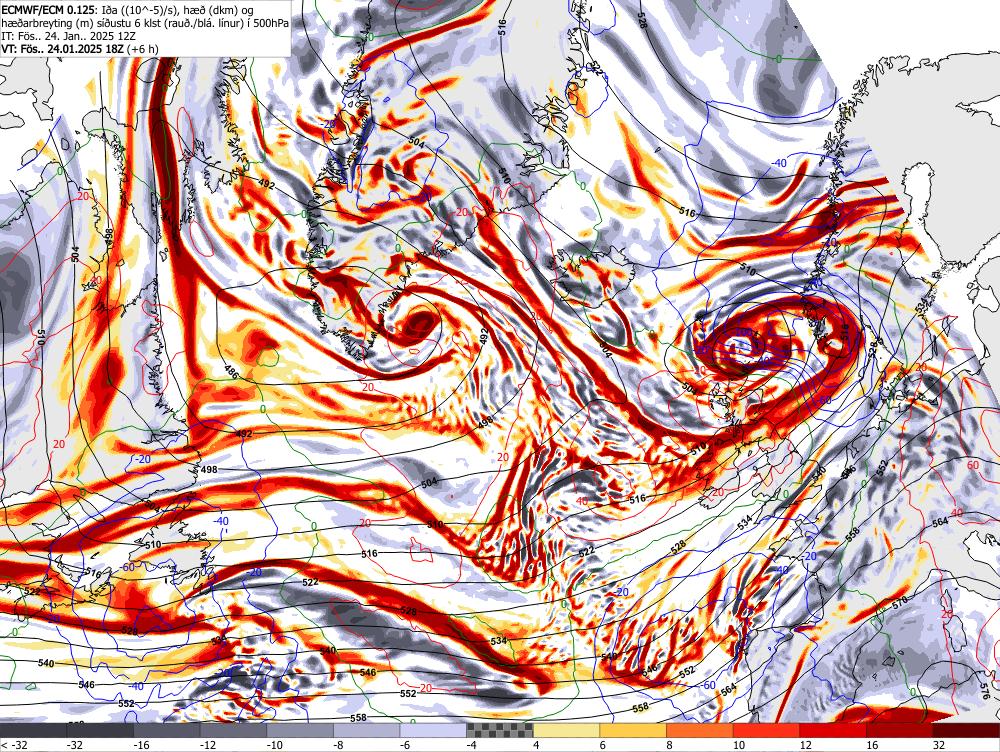
Task: Pick the legend swatch between -16 and -12
Action: tap(167, 730)
